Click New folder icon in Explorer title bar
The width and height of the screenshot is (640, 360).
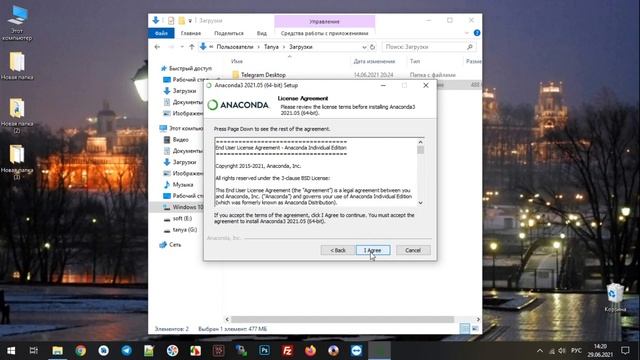(181, 20)
